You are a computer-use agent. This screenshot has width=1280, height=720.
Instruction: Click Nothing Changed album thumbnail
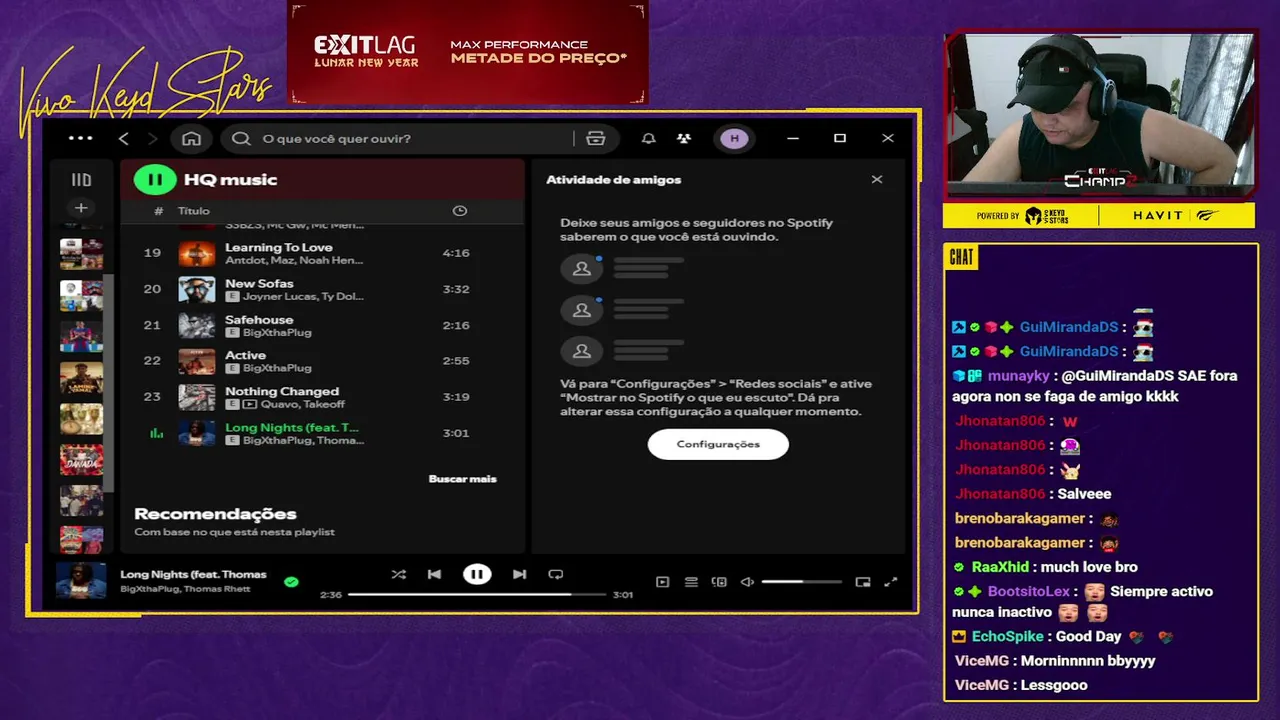[x=197, y=397]
